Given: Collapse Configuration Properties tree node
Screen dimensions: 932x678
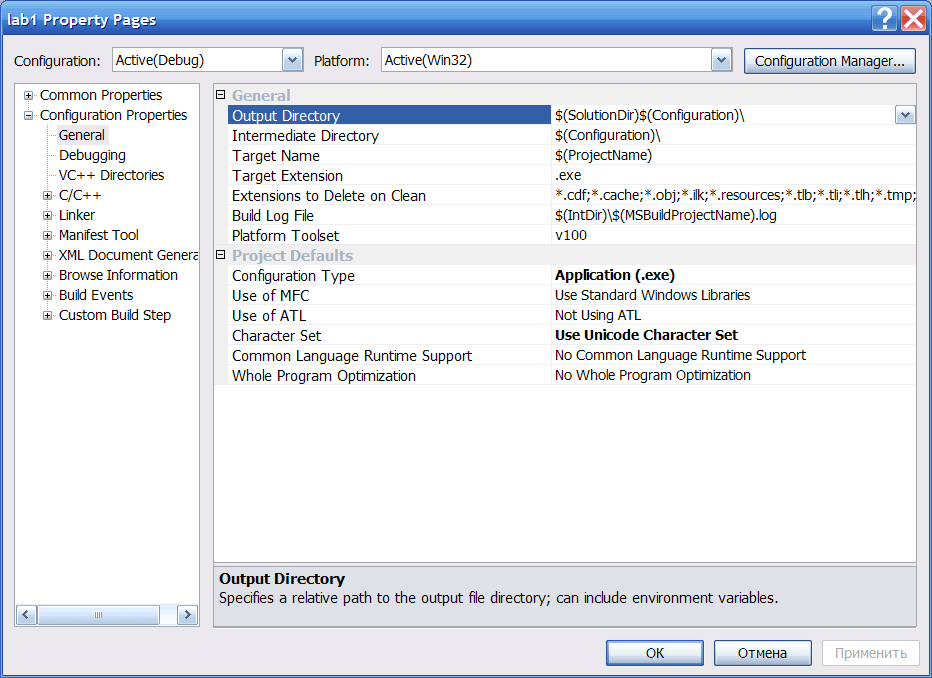Looking at the screenshot, I should pos(28,115).
